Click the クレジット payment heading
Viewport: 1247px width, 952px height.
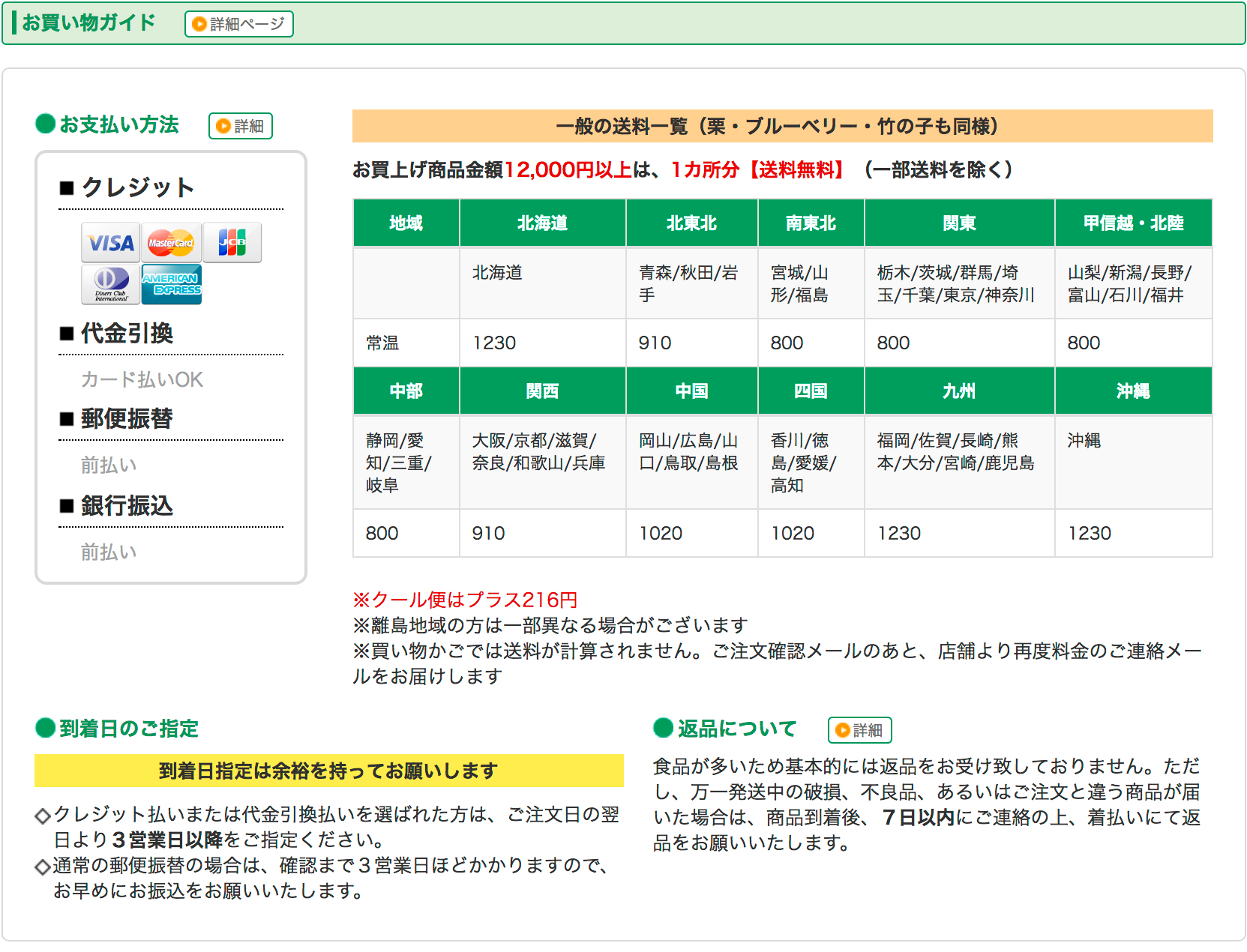point(138,187)
